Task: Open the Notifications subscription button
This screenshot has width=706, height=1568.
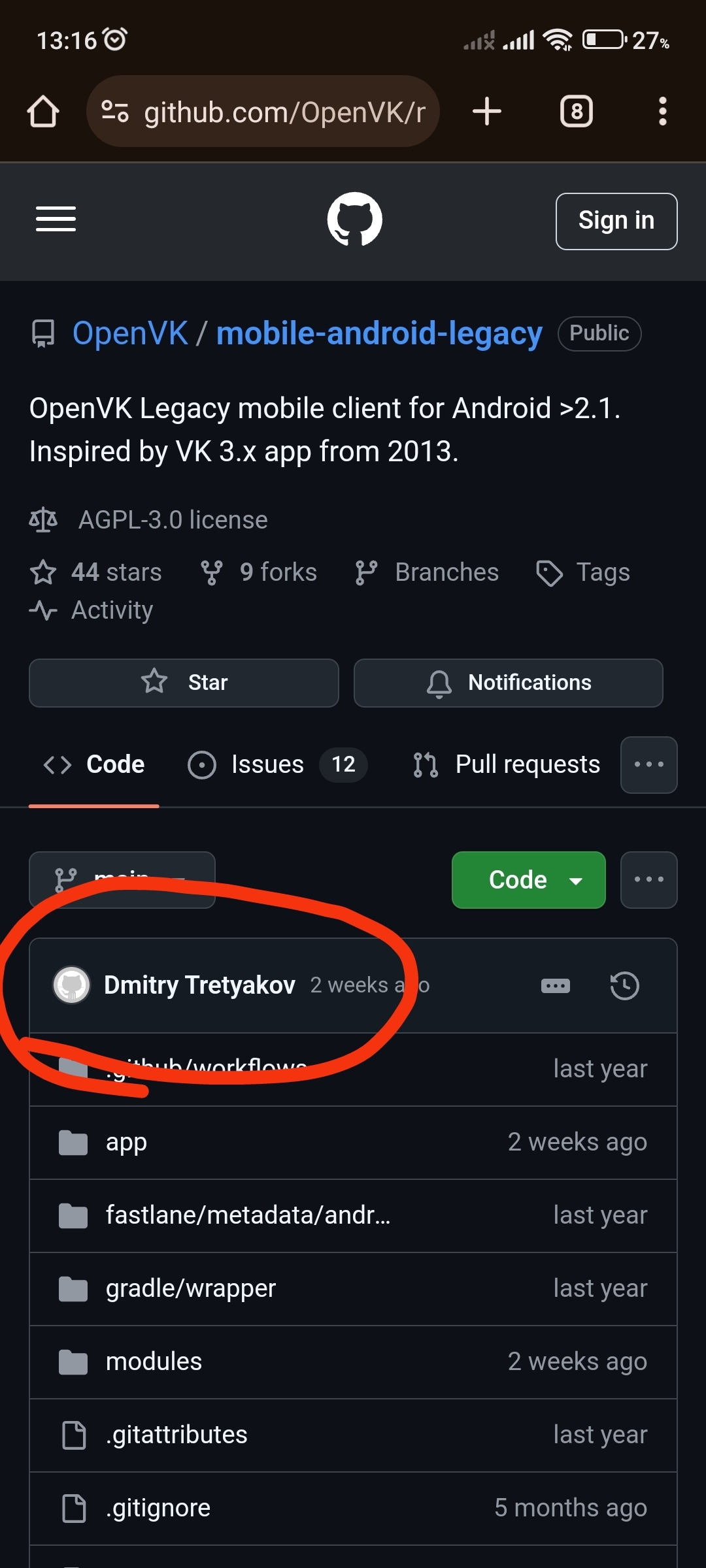Action: pos(508,683)
